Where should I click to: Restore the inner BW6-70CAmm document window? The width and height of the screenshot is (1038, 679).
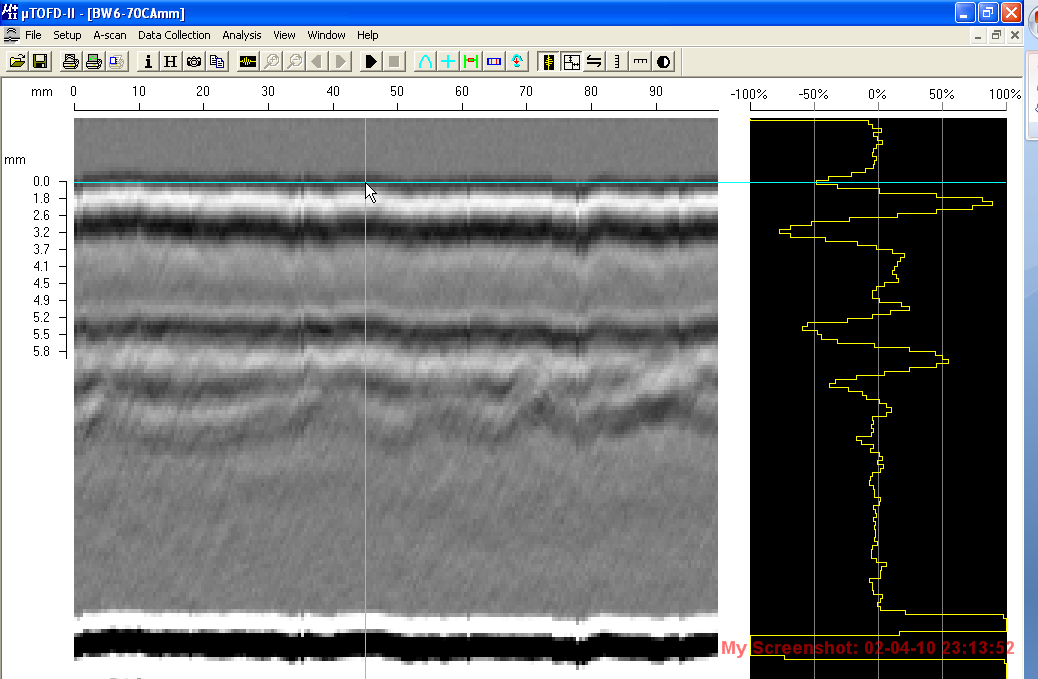[x=996, y=36]
